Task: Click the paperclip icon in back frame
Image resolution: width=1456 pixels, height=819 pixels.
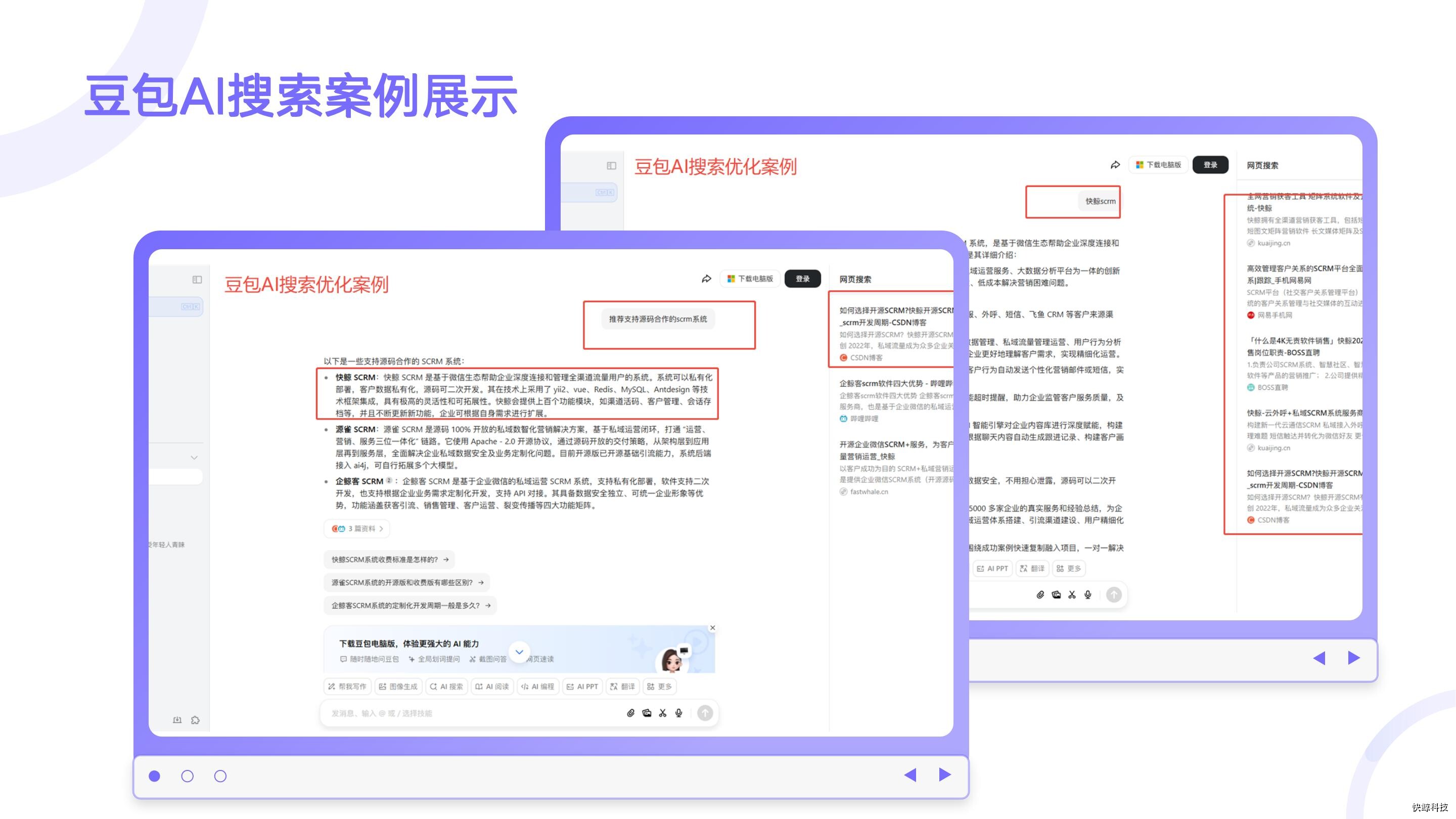Action: (x=1040, y=595)
